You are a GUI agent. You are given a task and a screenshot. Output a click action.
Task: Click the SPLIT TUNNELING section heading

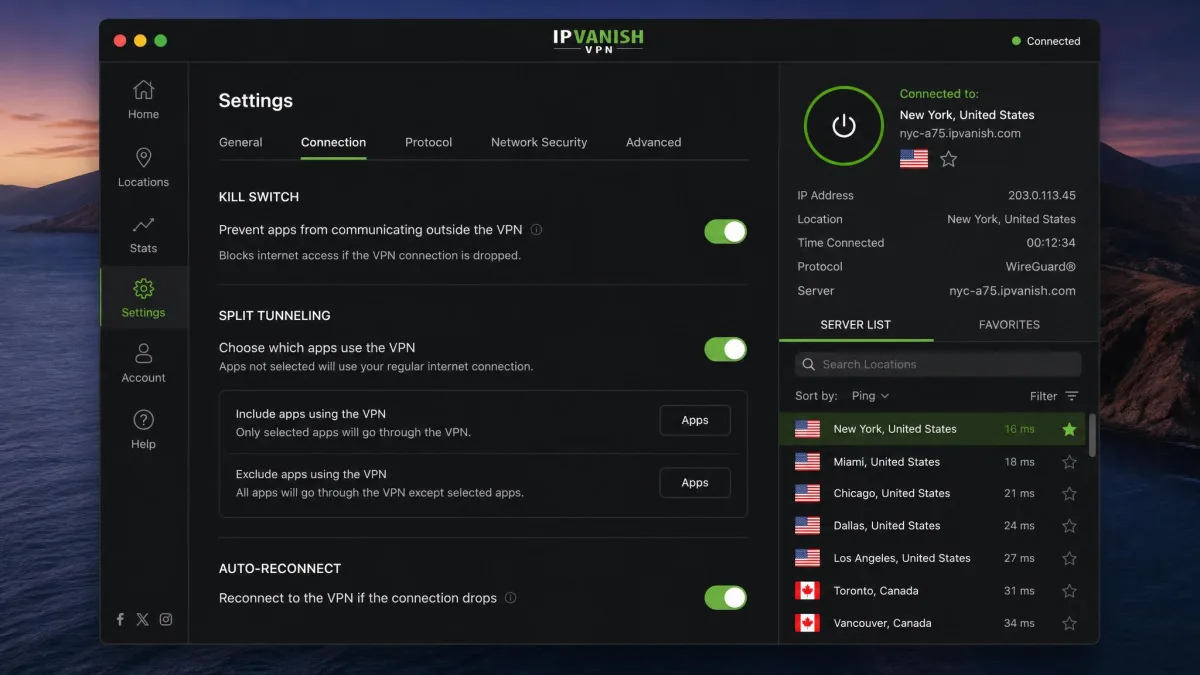click(275, 315)
